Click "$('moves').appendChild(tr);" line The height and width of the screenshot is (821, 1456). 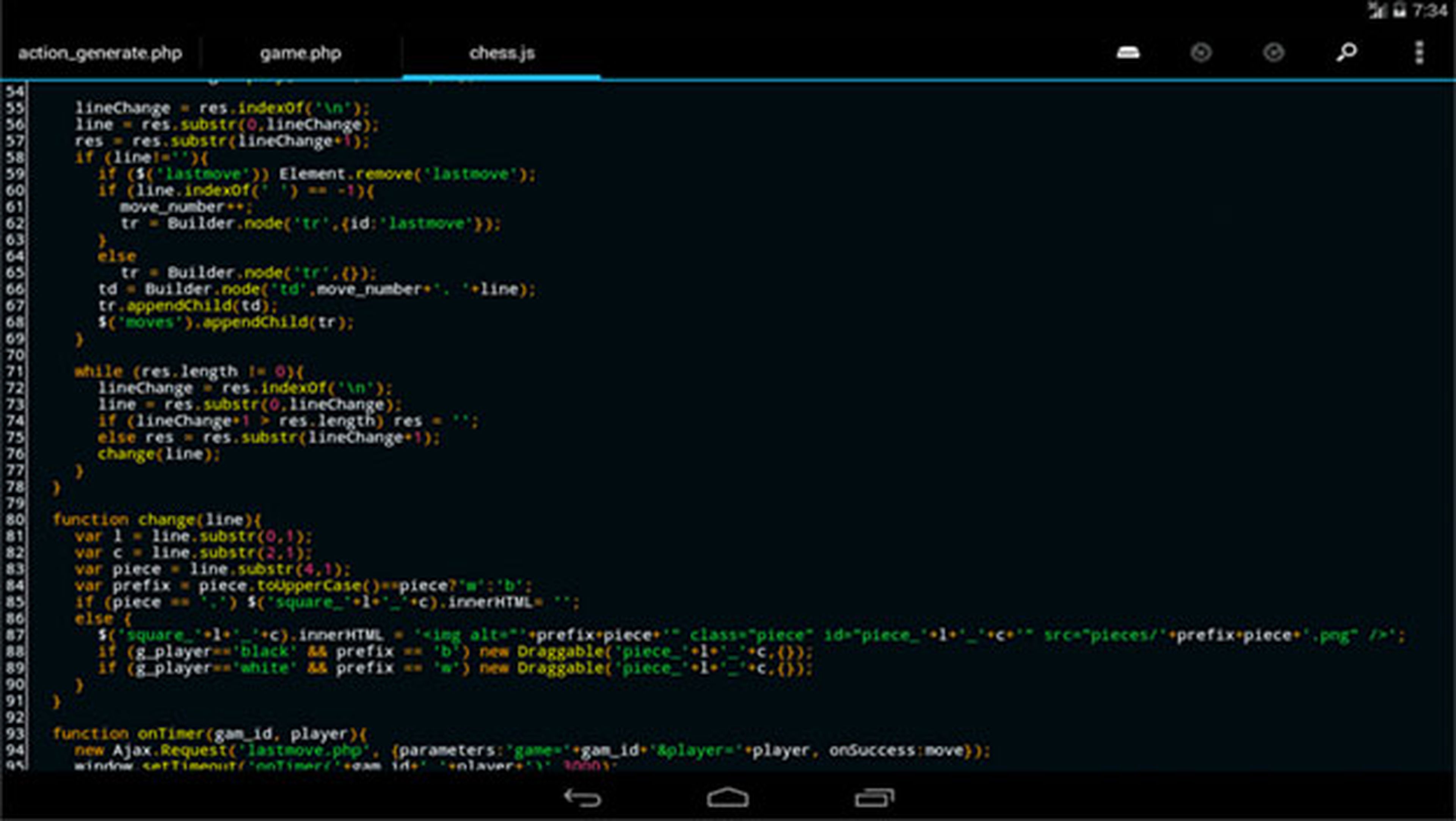[x=226, y=322]
